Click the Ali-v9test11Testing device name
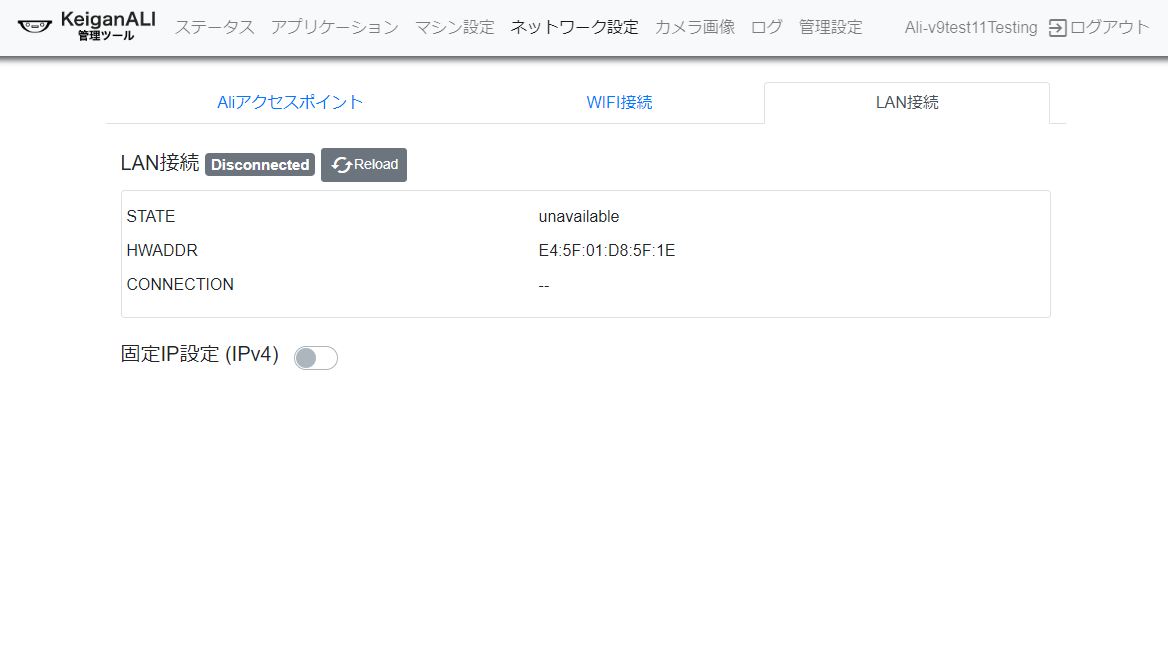 [x=970, y=28]
